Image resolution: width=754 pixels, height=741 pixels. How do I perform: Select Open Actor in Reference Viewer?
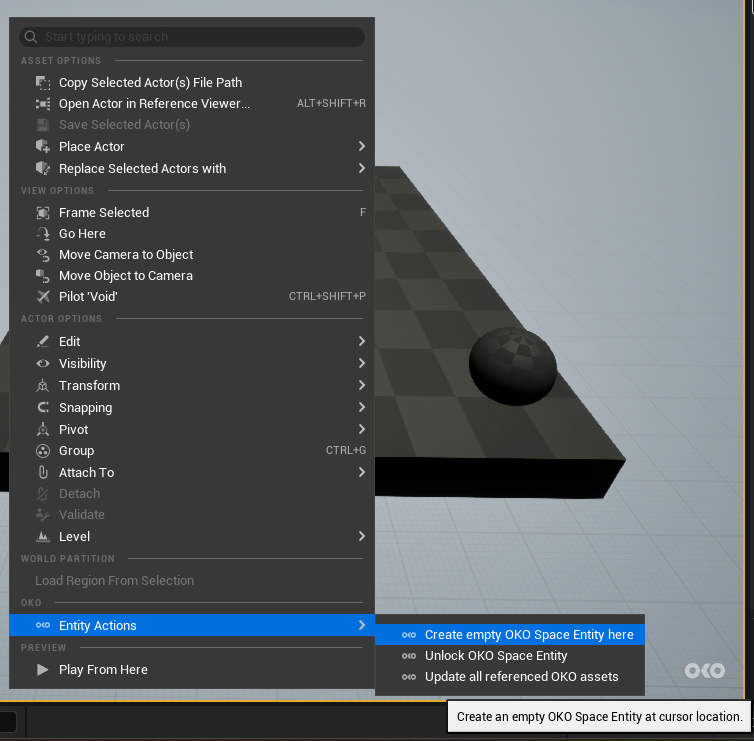pyautogui.click(x=192, y=104)
